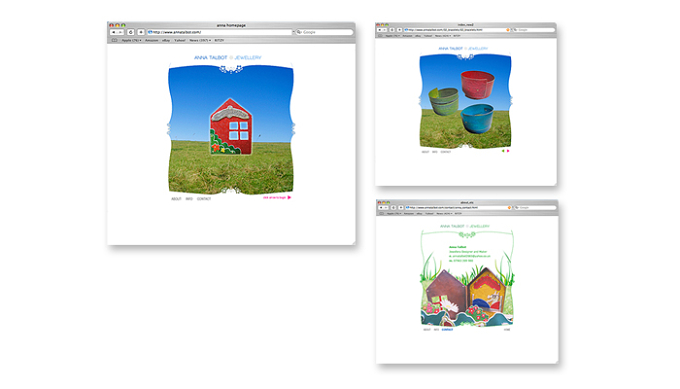Open Apple bookmarks dropdown in homepage window
Viewport: 680px width, 389px height.
pos(131,40)
